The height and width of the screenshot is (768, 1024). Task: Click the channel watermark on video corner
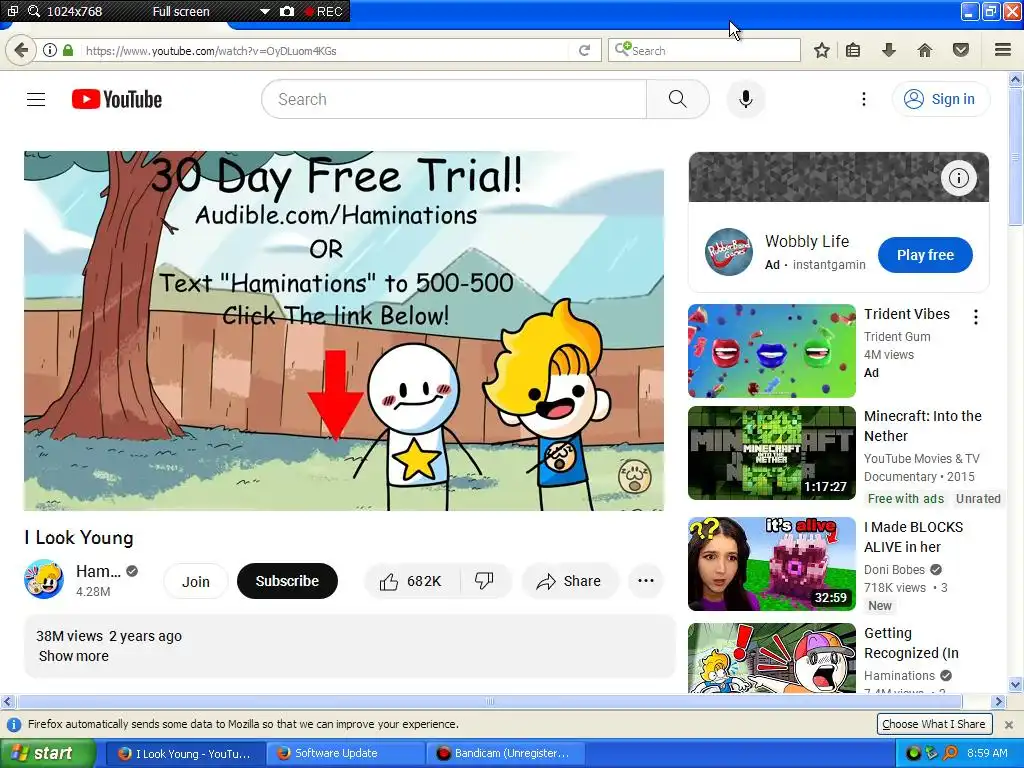coord(634,475)
